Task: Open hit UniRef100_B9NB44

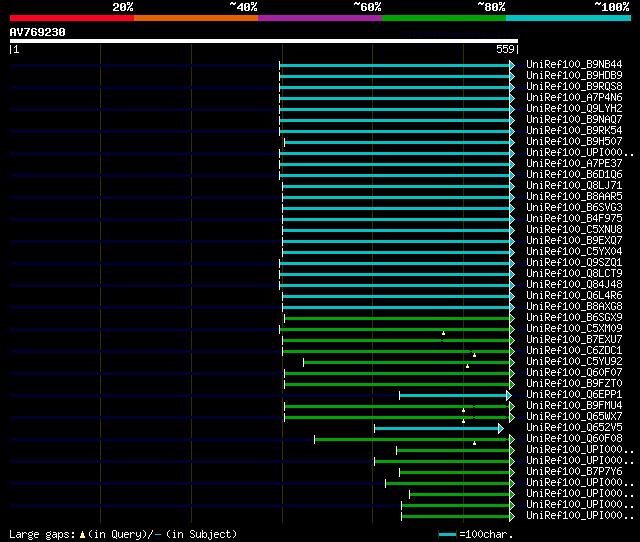Action: [x=574, y=64]
